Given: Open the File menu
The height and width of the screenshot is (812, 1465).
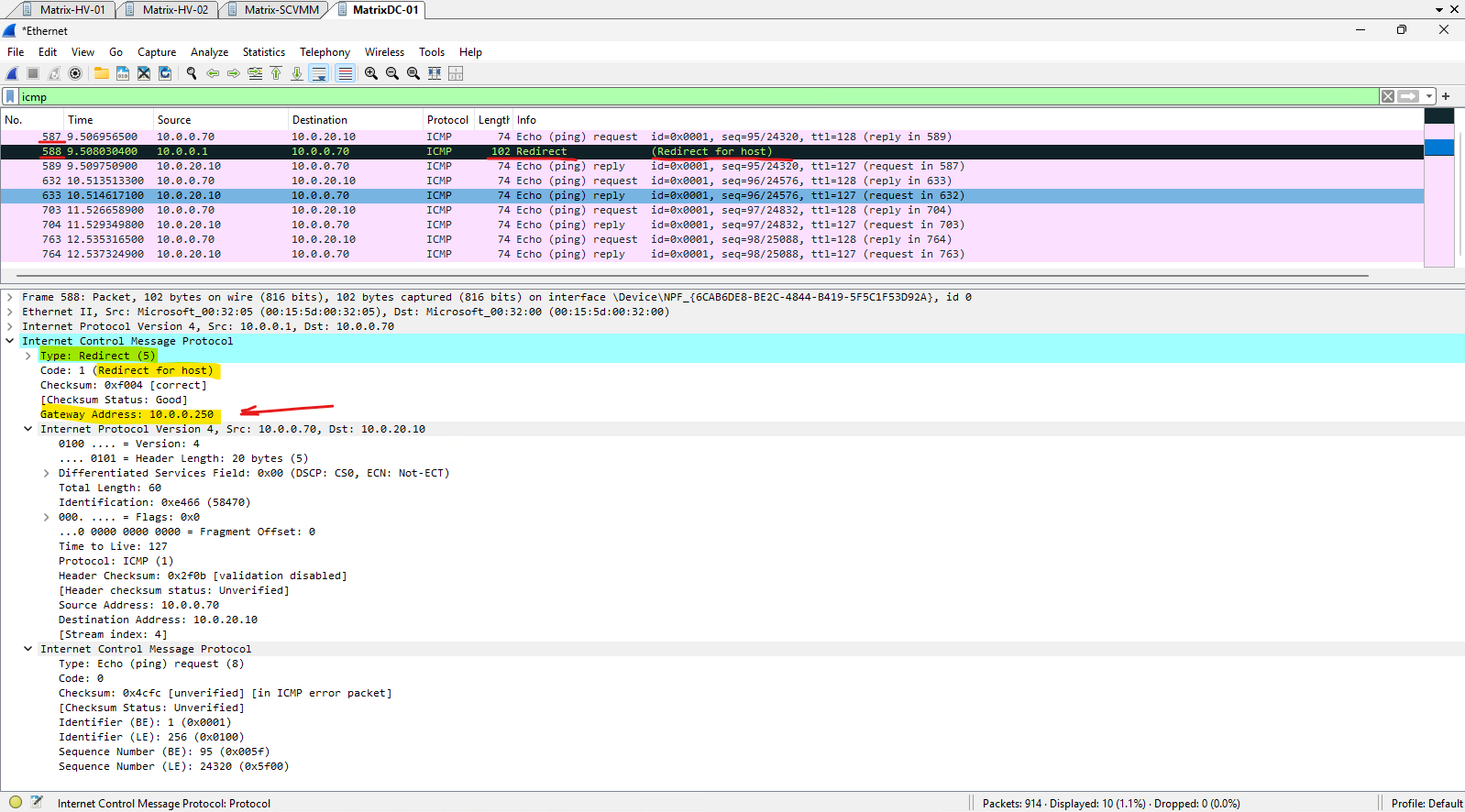Looking at the screenshot, I should click(x=16, y=52).
